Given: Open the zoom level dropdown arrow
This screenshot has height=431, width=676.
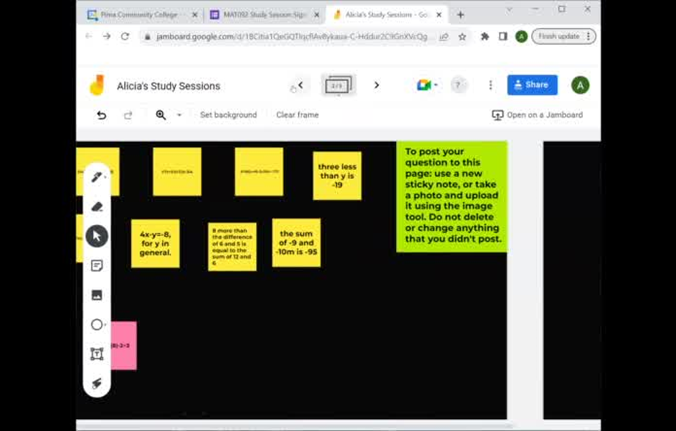Looking at the screenshot, I should point(179,115).
